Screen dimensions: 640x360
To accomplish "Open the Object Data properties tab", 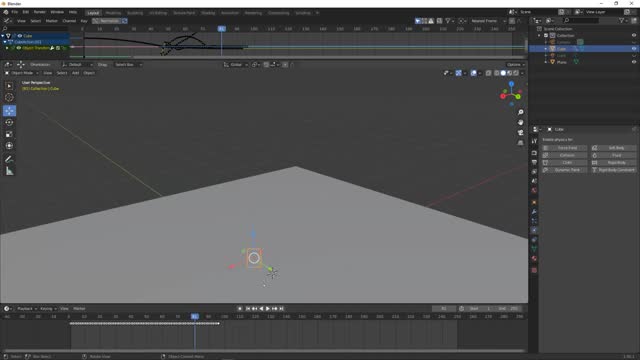I will tap(534, 249).
